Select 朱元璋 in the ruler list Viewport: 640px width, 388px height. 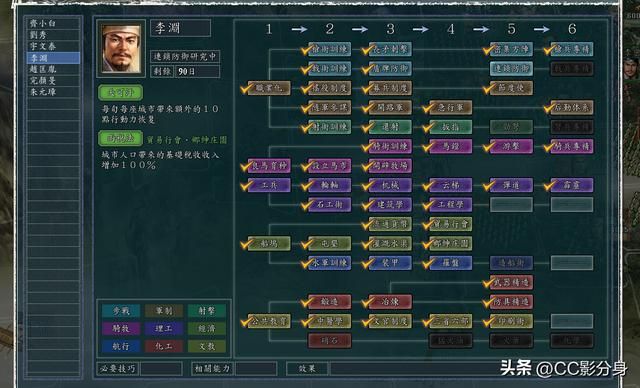tap(53, 92)
